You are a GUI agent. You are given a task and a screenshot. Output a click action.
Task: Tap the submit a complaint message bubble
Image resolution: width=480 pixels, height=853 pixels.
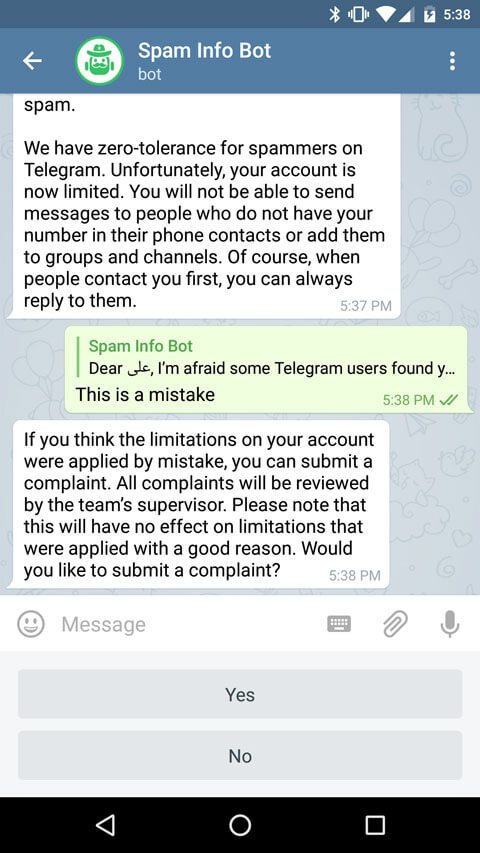pos(200,504)
